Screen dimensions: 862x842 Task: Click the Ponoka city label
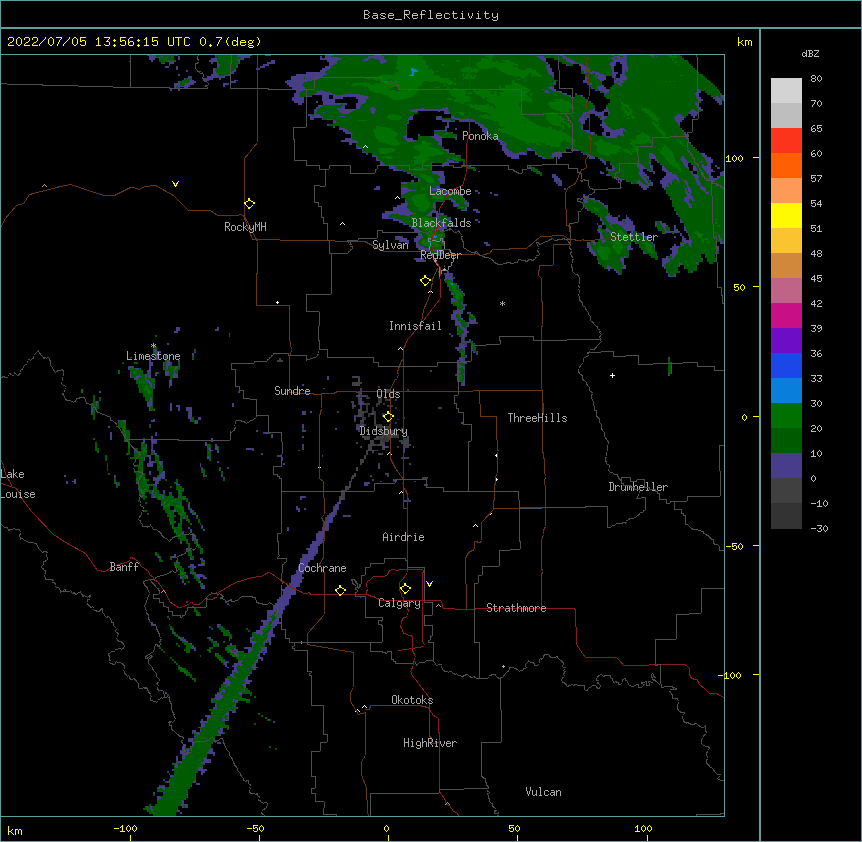[x=480, y=136]
